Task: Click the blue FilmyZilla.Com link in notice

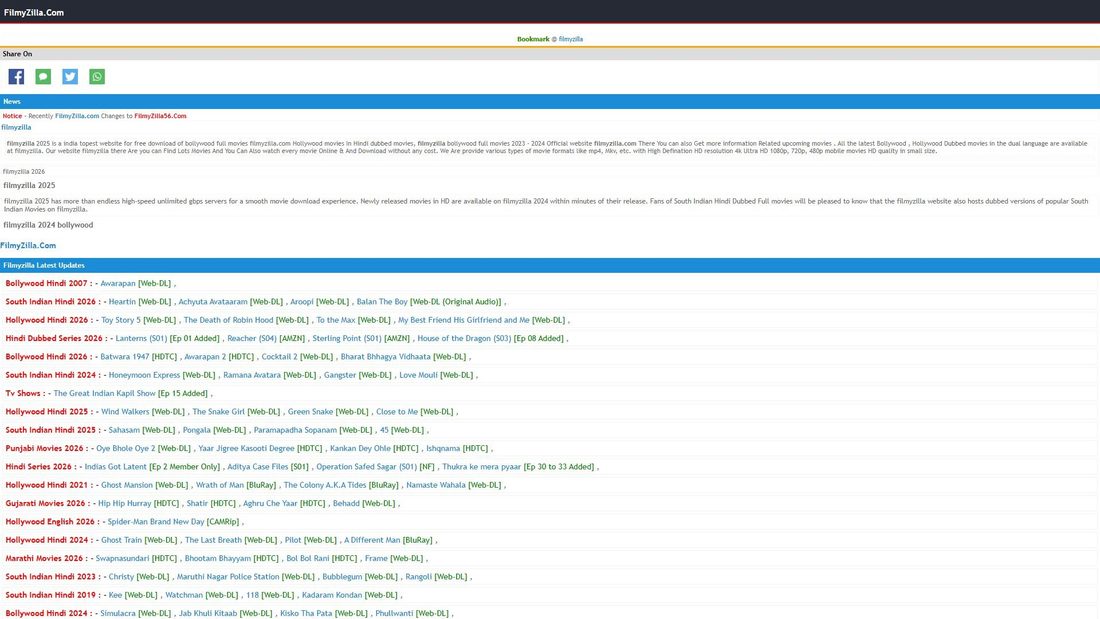Action: click(x=76, y=116)
